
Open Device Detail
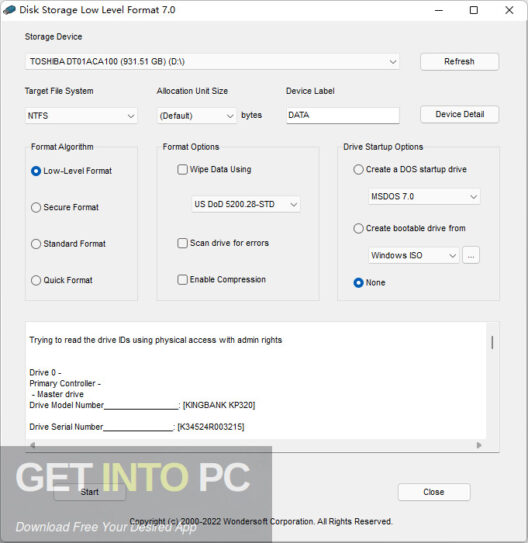459,114
